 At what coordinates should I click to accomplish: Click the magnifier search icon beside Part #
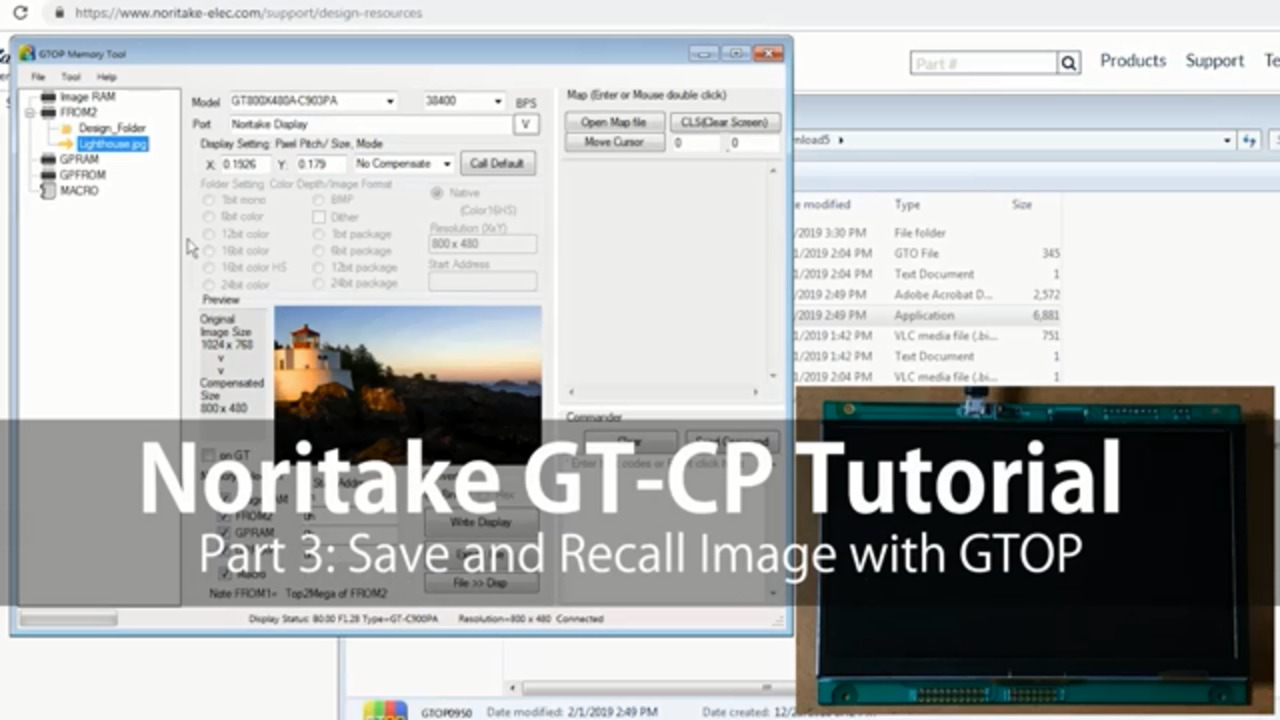coord(1069,63)
